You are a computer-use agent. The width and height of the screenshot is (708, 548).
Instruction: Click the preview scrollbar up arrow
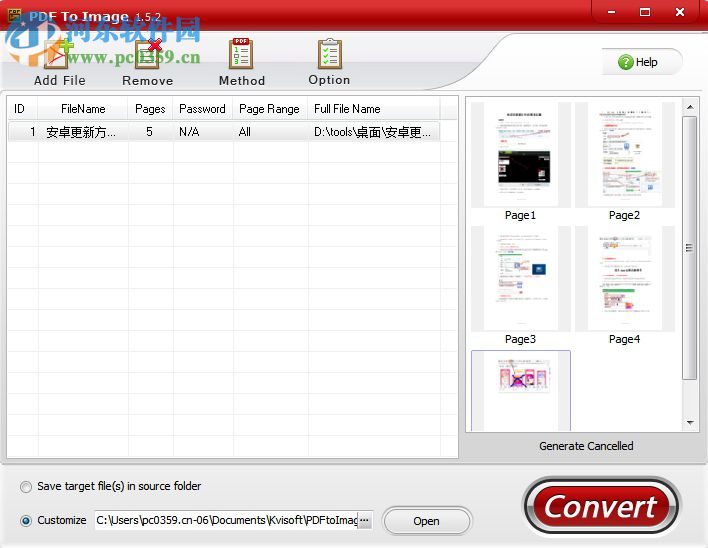coord(690,107)
